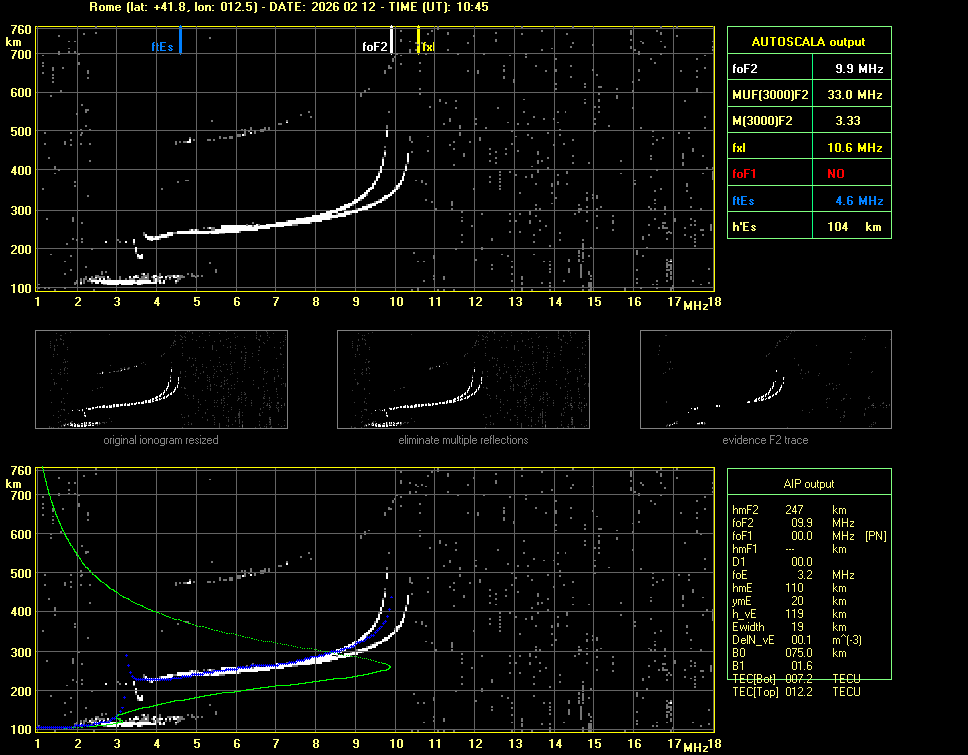Click the white foF2 marker at top
Image resolution: width=968 pixels, height=755 pixels.
click(391, 42)
